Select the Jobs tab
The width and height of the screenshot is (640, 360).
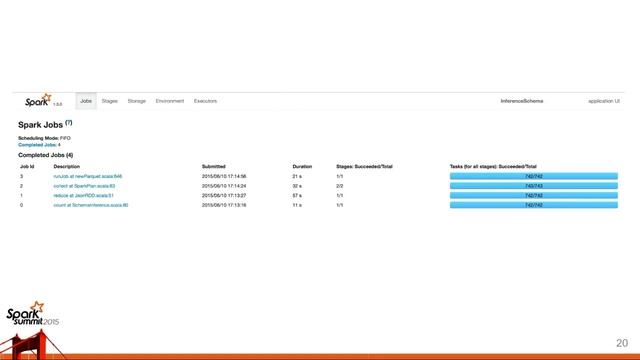(x=86, y=101)
